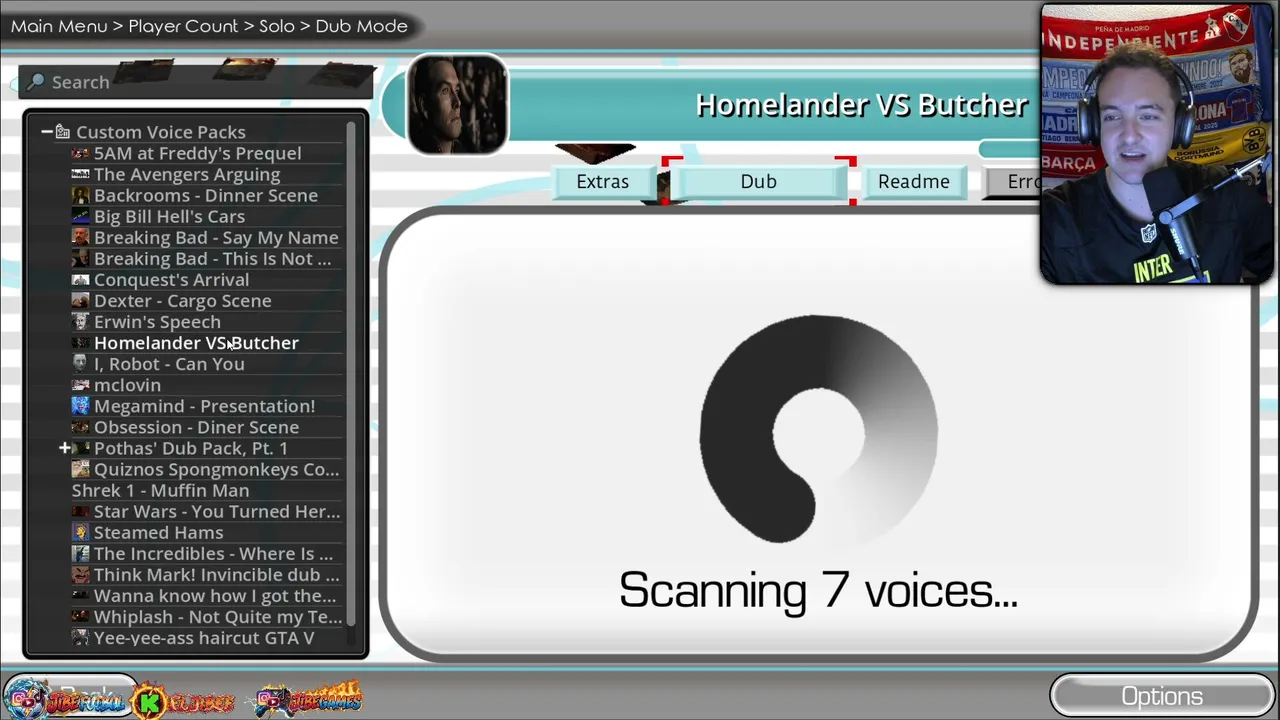Open the Options button
The height and width of the screenshot is (720, 1280).
(1162, 696)
